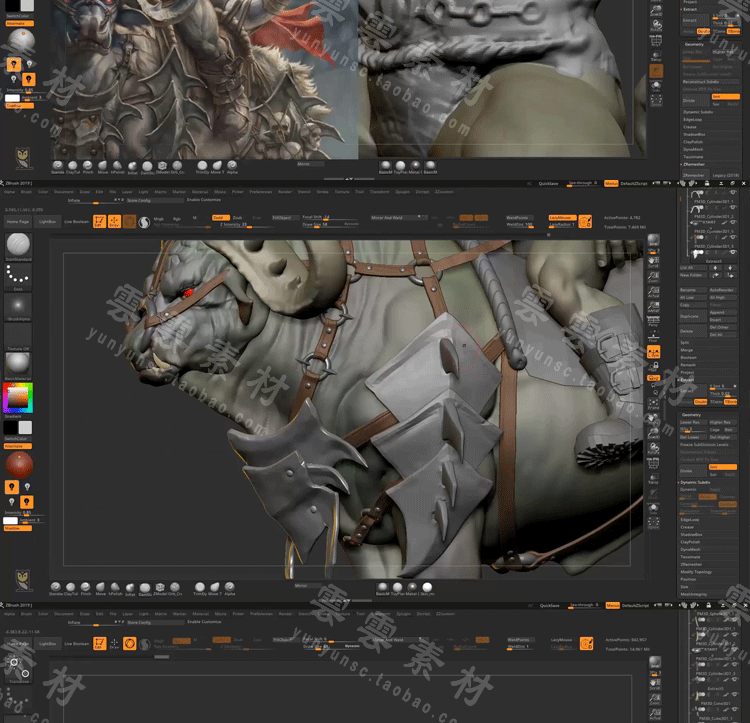Open Zplugin menu in middle window

tap(402, 192)
